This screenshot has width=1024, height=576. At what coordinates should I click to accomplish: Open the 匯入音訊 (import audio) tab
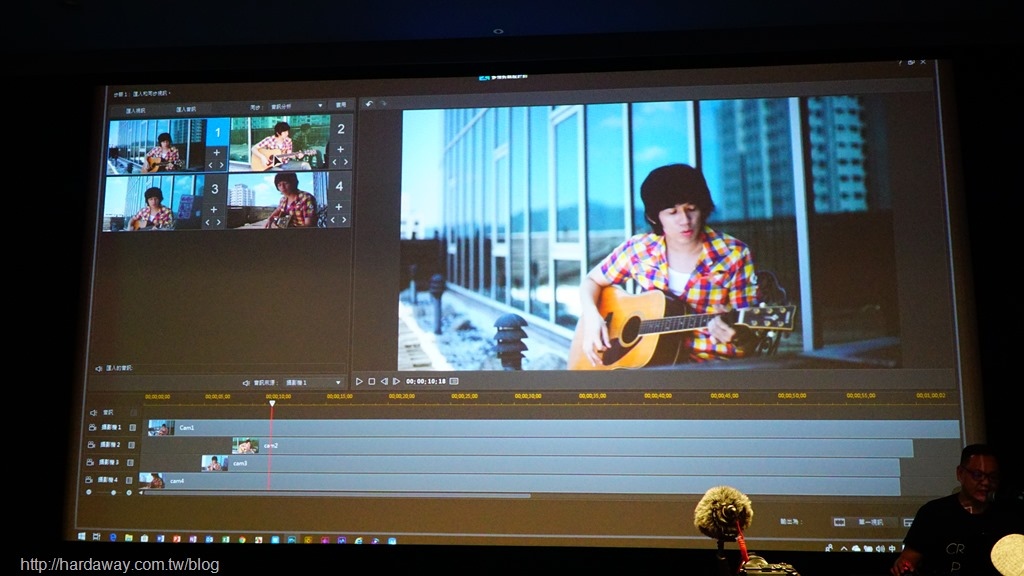click(x=185, y=109)
